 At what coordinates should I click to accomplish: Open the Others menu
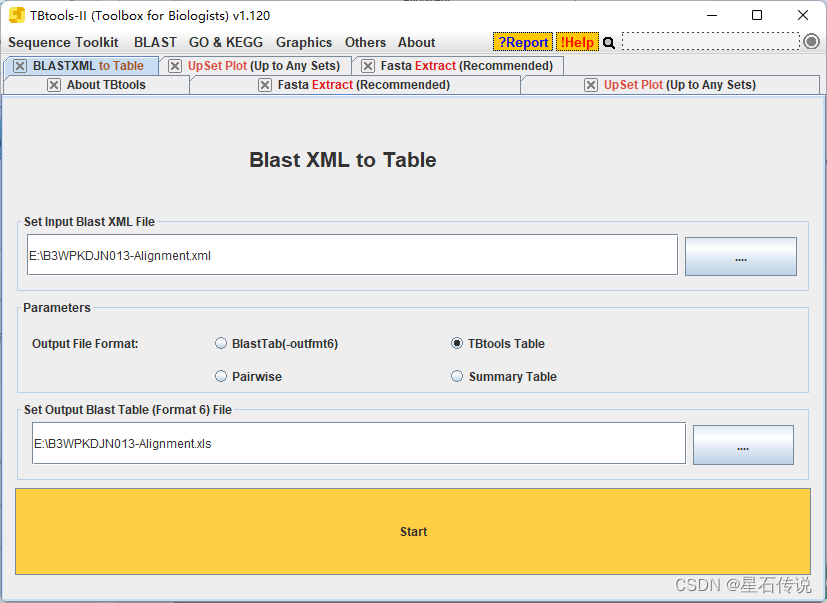tap(365, 42)
